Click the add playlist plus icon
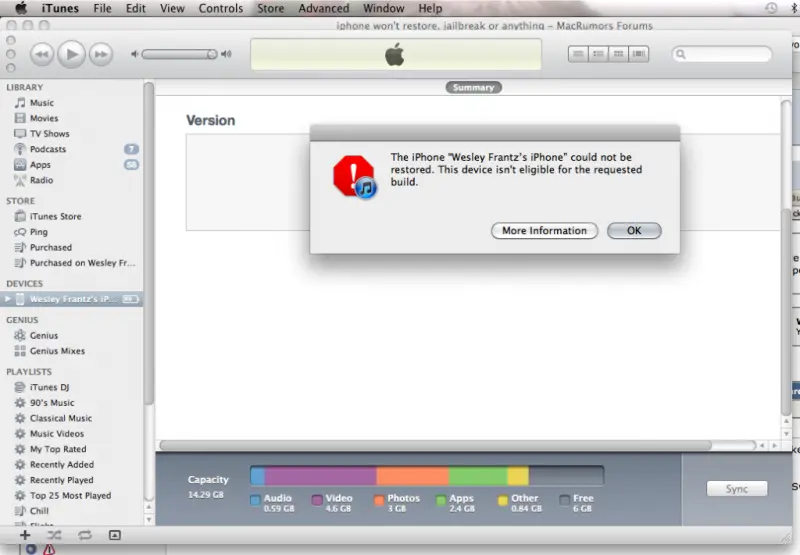The width and height of the screenshot is (800, 555). pos(25,535)
